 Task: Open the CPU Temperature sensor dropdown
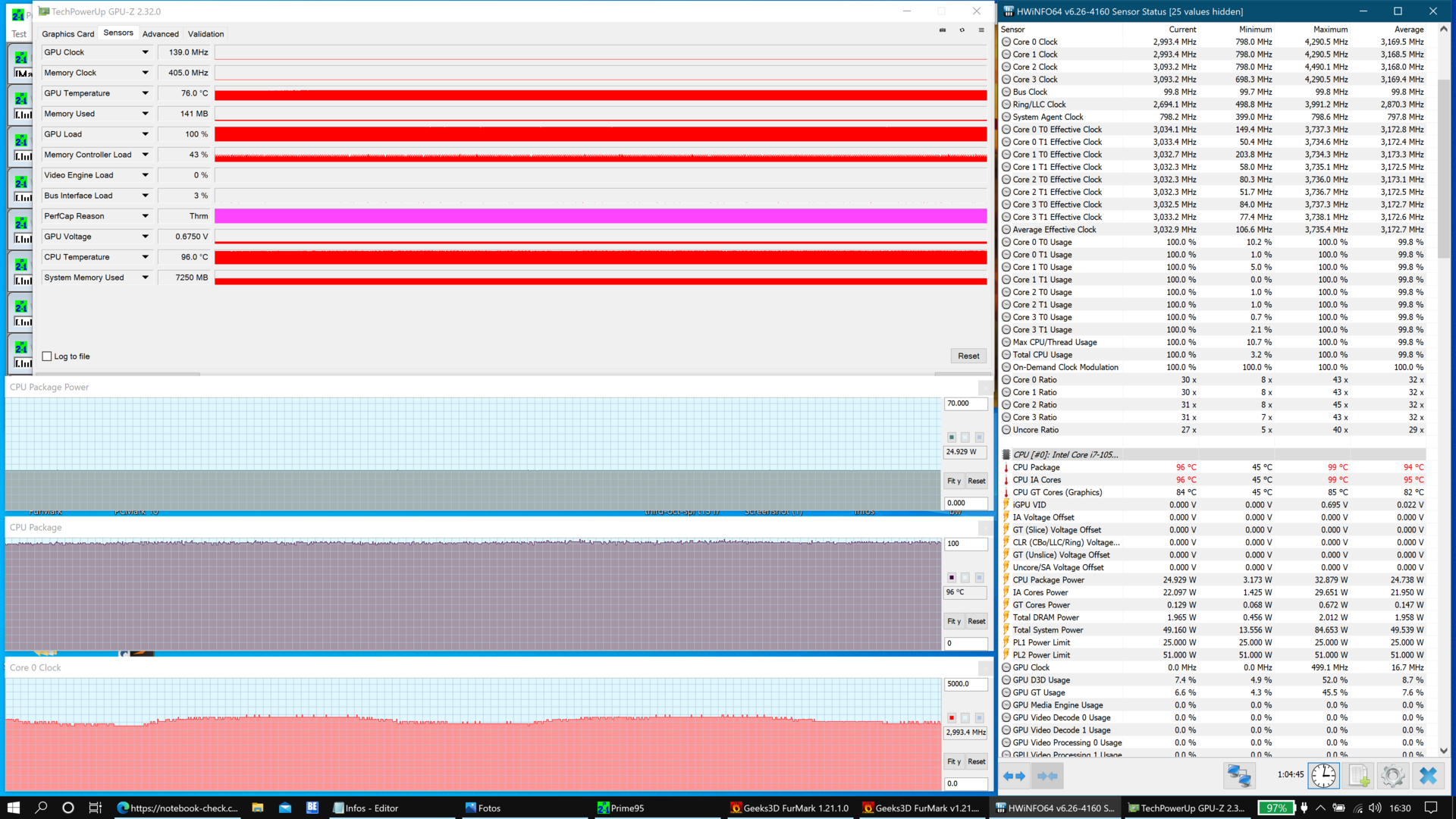click(145, 257)
